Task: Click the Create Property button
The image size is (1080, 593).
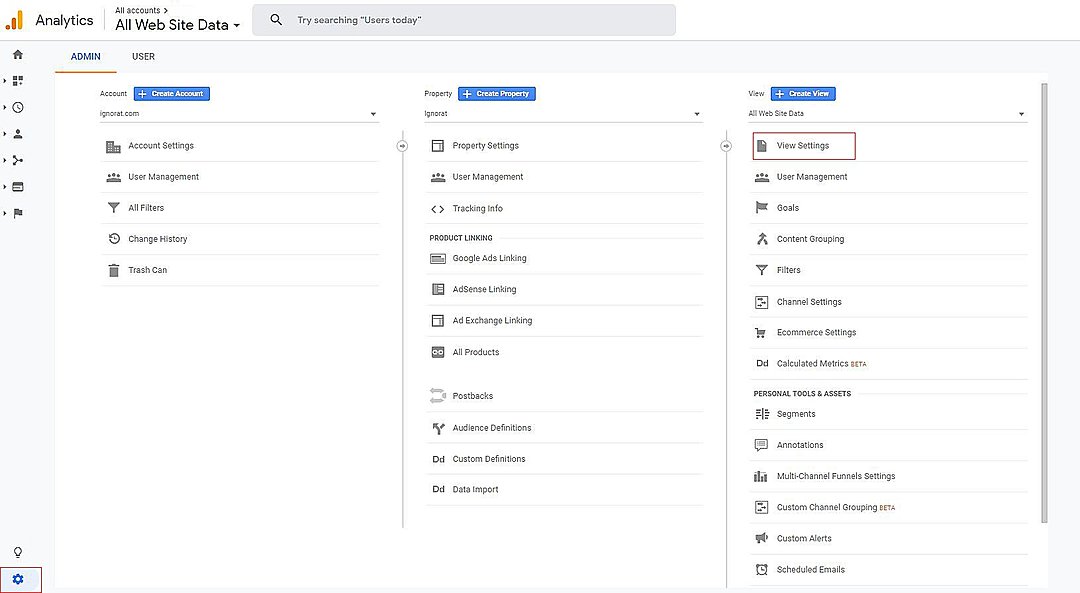Action: pos(497,94)
